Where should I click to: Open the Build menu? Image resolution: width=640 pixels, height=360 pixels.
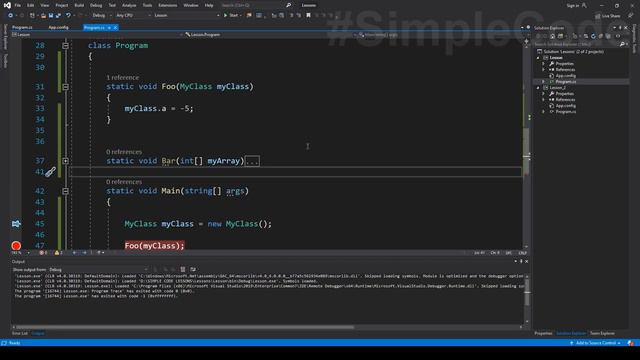[x=79, y=5]
